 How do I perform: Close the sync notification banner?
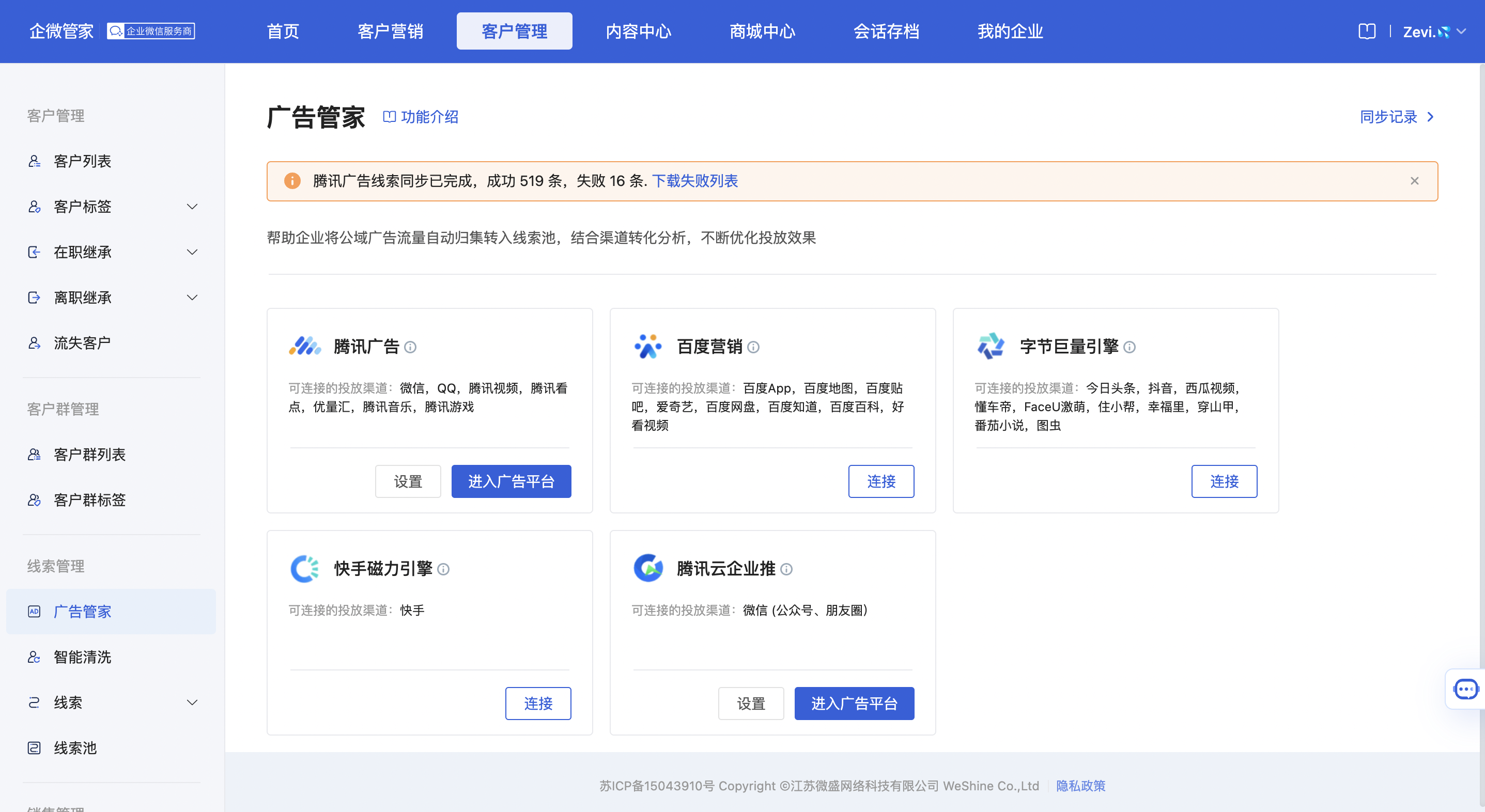click(x=1414, y=181)
